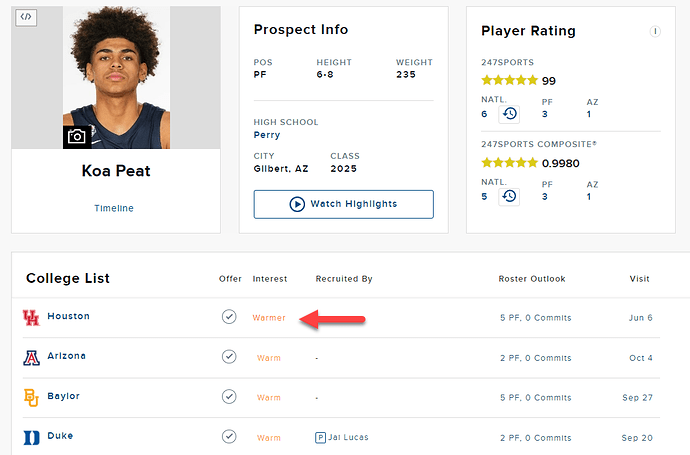The image size is (690, 455).
Task: Click the Arizona offer checkmark
Action: 229,356
